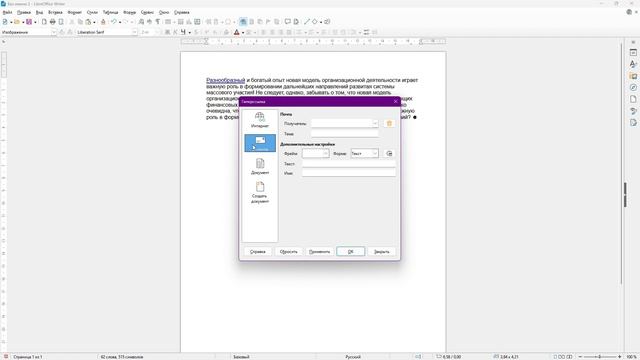The height and width of the screenshot is (360, 640).
Task: Open sidebar Navigator deck
Action: (633, 87)
